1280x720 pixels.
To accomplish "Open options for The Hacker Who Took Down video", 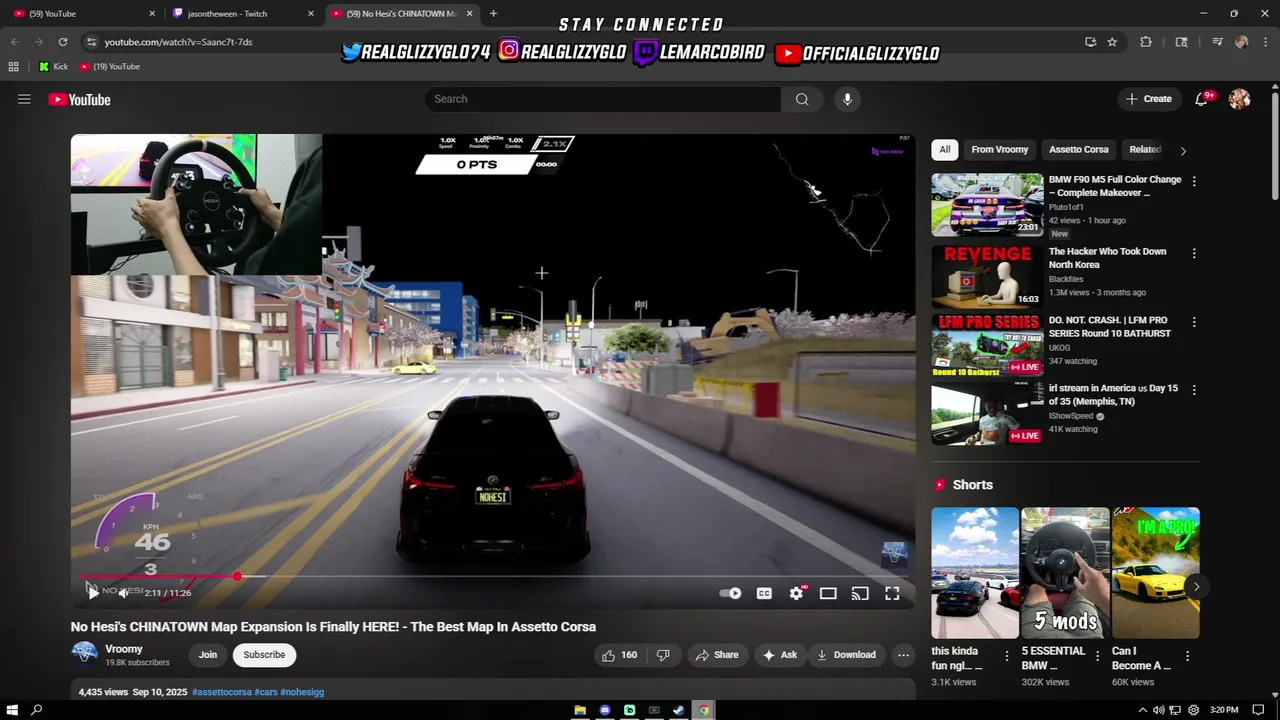I will pyautogui.click(x=1193, y=254).
